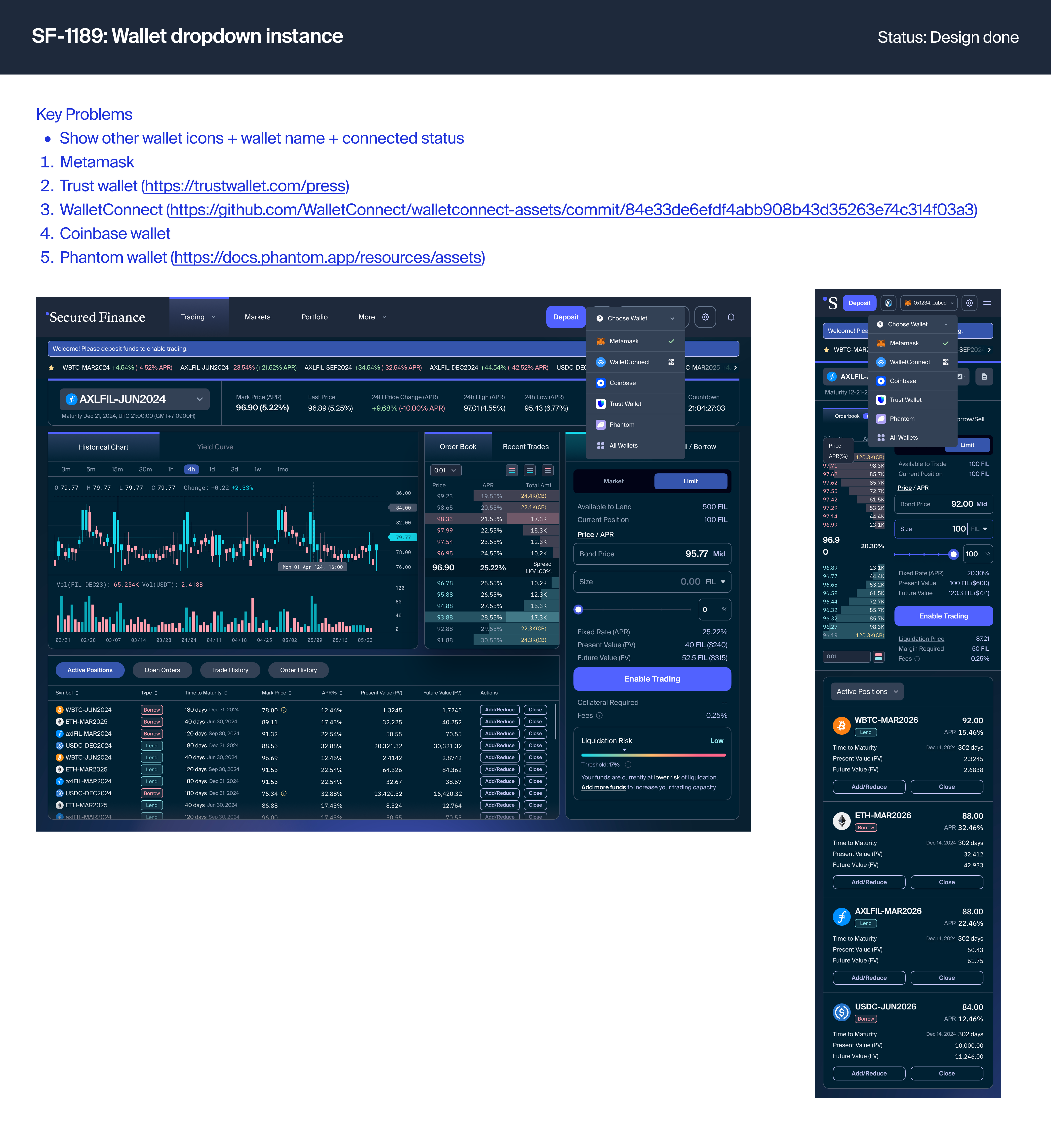Viewport: 1051px width, 1148px height.
Task: Click Add/Reduce for WBTC-JUN2024 Borrow row
Action: coord(500,710)
